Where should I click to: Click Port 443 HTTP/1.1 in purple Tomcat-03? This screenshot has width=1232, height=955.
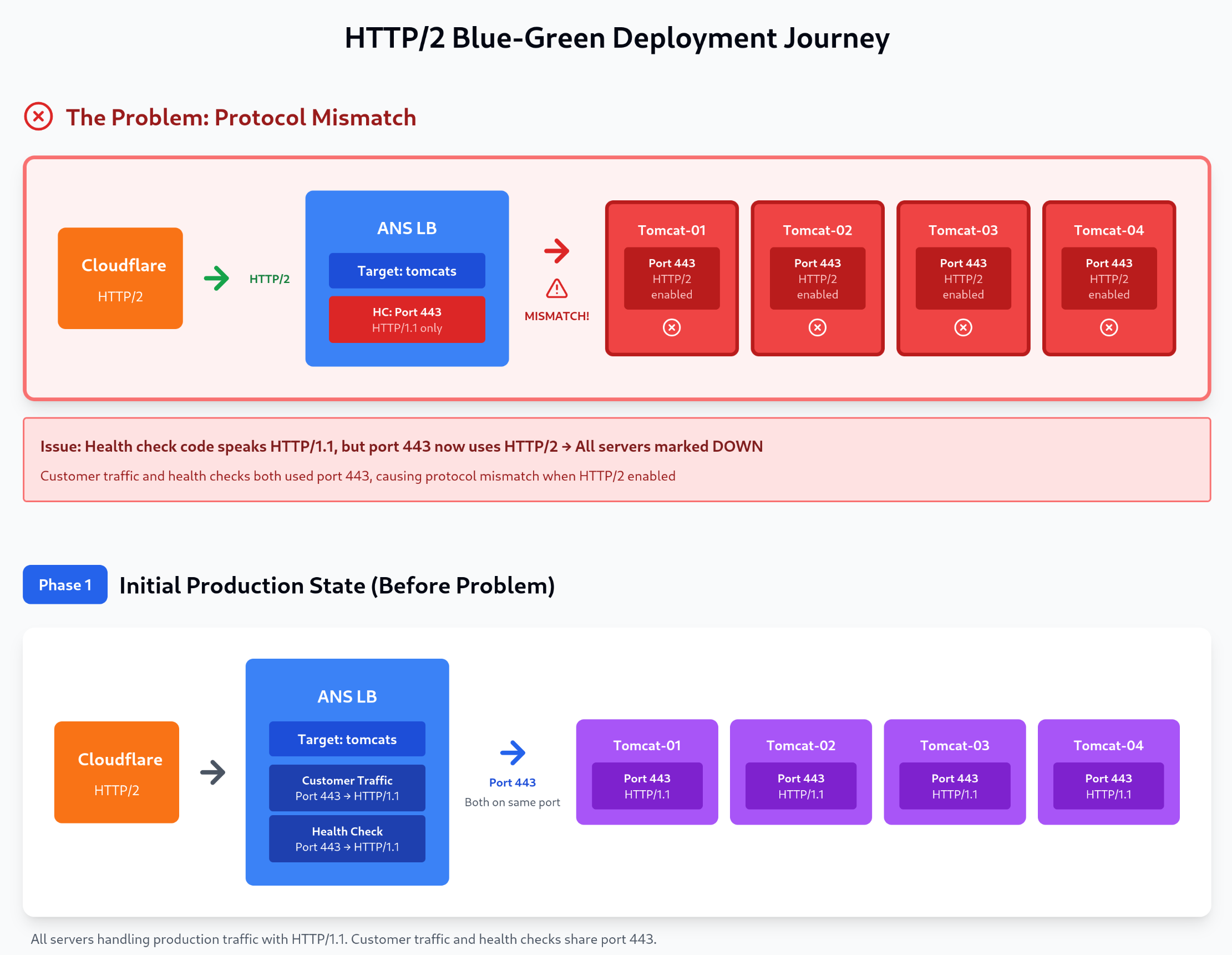(955, 786)
